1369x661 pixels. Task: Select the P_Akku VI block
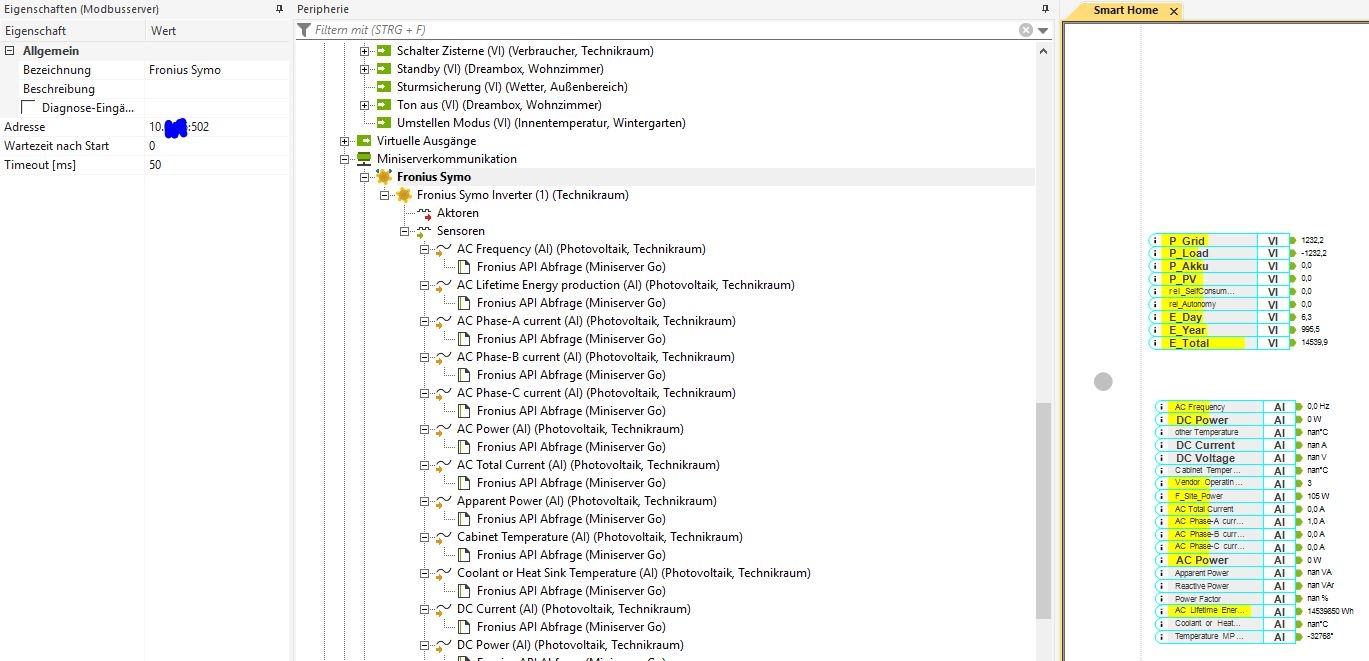1219,267
